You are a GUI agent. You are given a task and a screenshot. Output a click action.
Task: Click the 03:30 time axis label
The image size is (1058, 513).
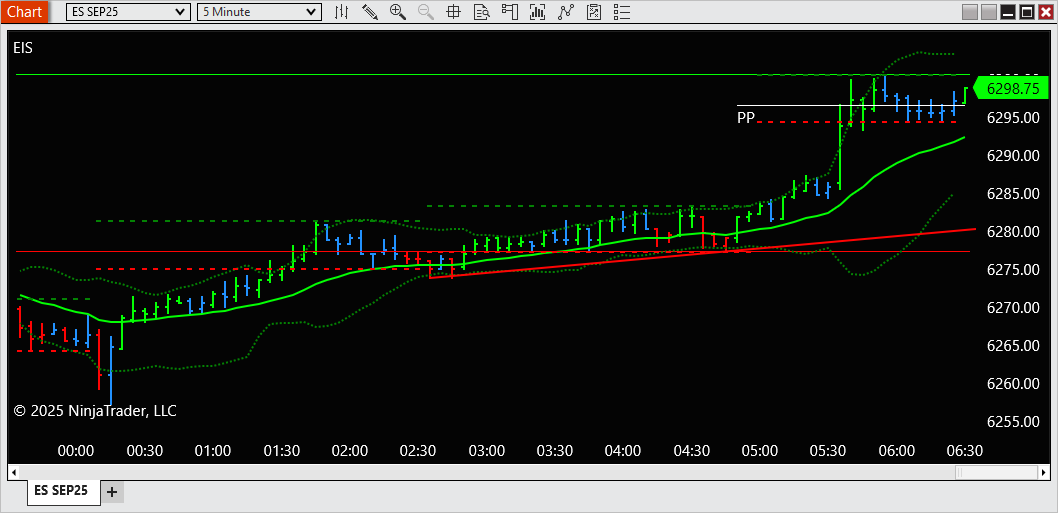click(x=555, y=450)
